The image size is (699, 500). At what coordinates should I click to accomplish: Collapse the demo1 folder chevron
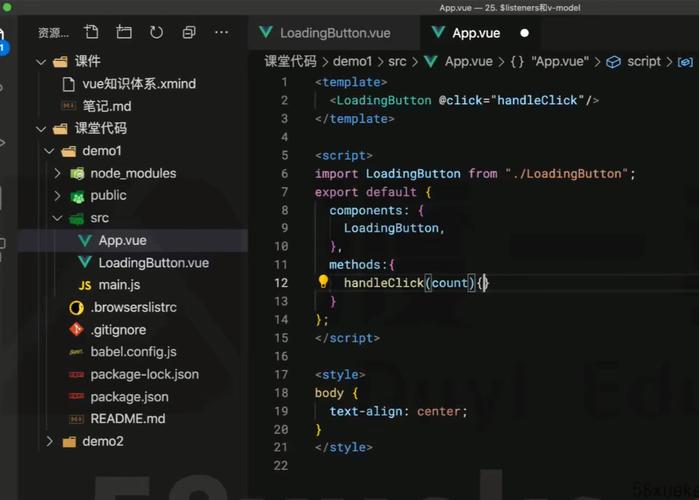49,151
